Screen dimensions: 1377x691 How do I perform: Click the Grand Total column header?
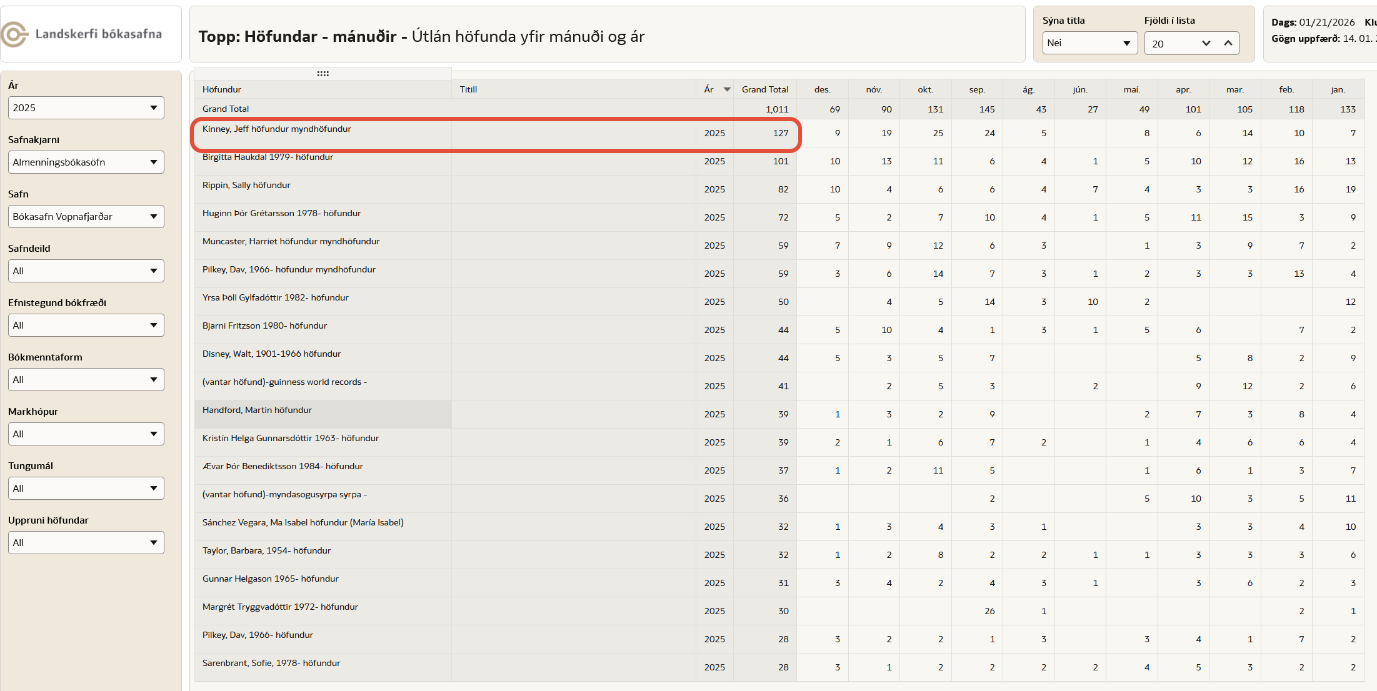tap(765, 89)
